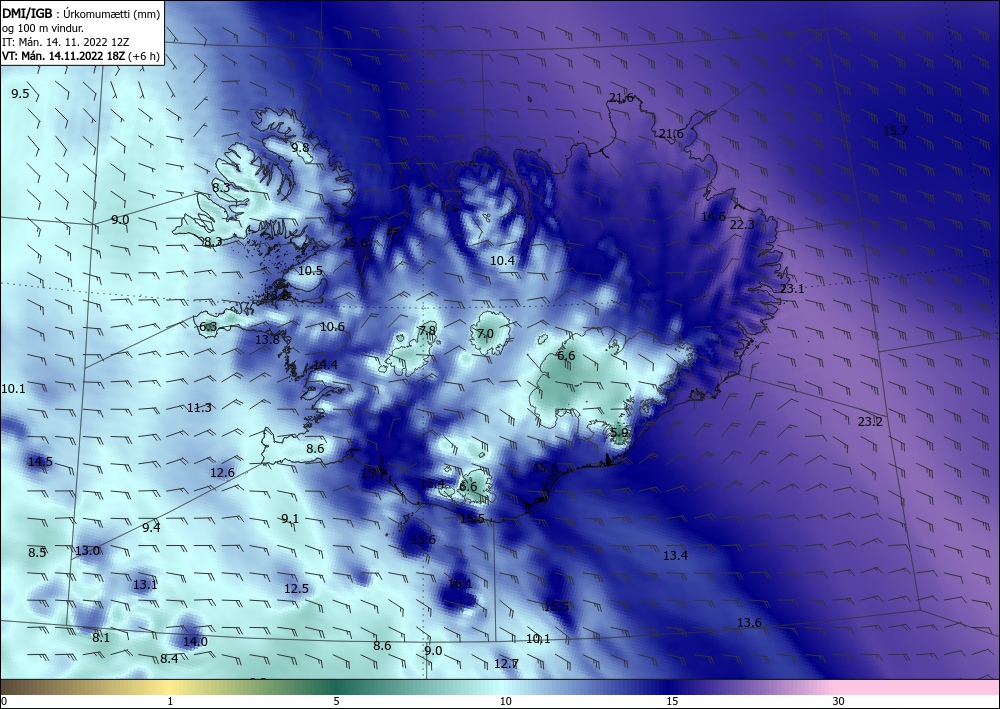Click the 22.3 value on the map
Image resolution: width=1000 pixels, height=709 pixels.
click(742, 224)
